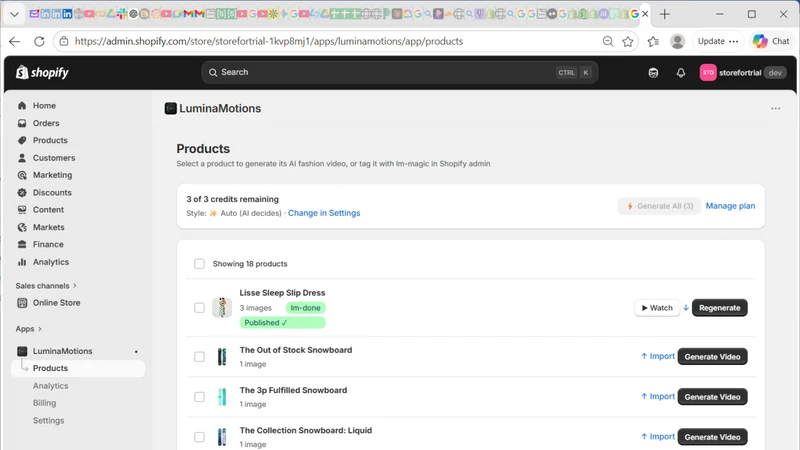
Task: Open the browser zoom control icon
Action: pyautogui.click(x=608, y=41)
